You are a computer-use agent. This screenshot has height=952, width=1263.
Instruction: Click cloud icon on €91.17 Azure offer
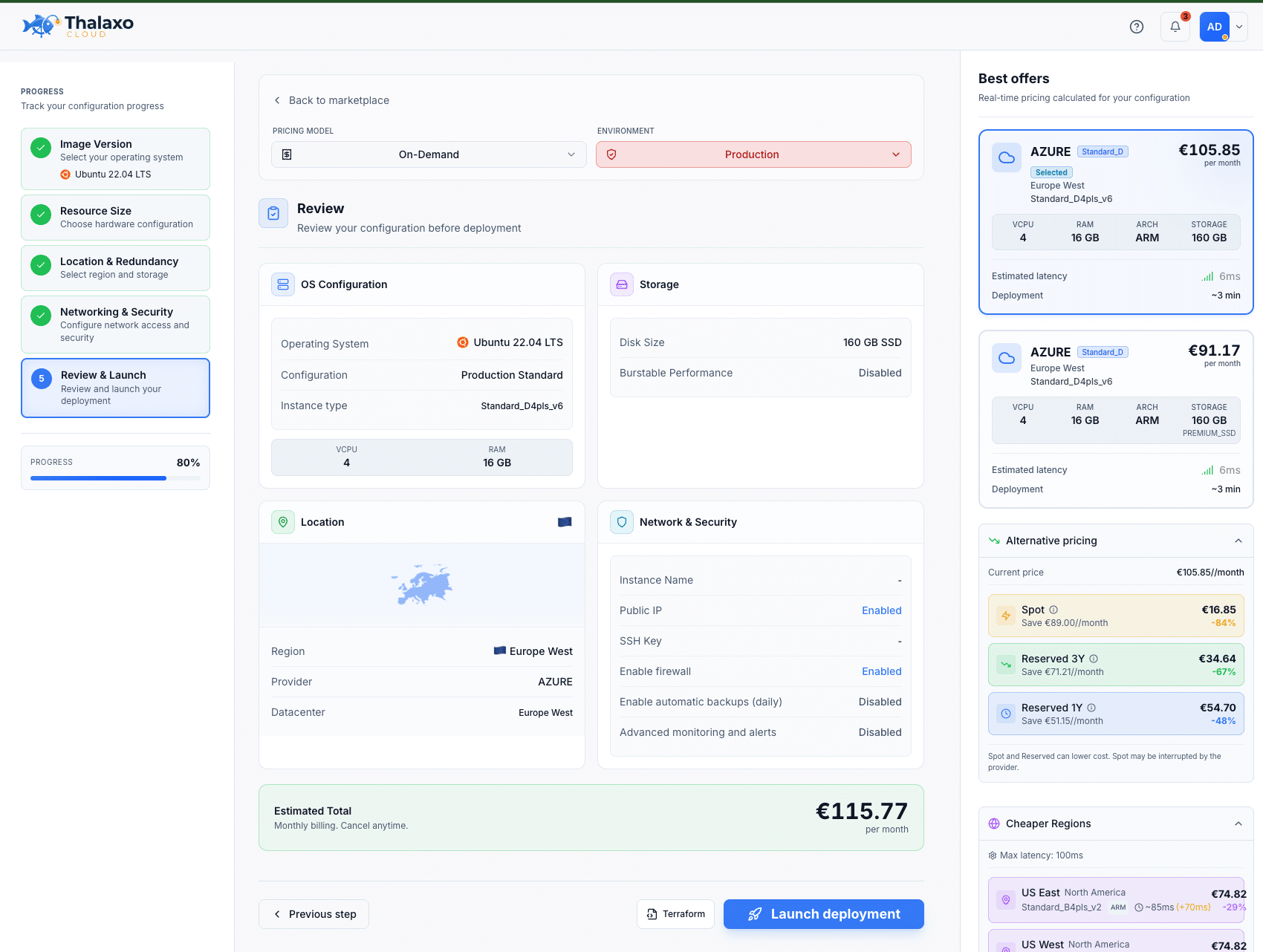(1007, 358)
